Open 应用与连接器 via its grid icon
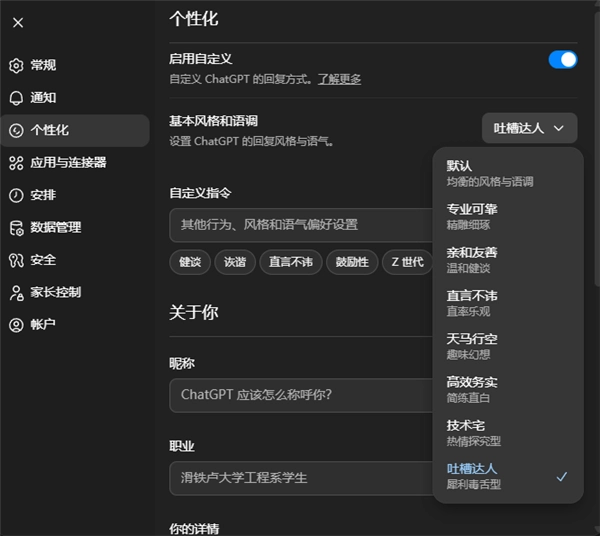The width and height of the screenshot is (600, 536). pyautogui.click(x=16, y=163)
